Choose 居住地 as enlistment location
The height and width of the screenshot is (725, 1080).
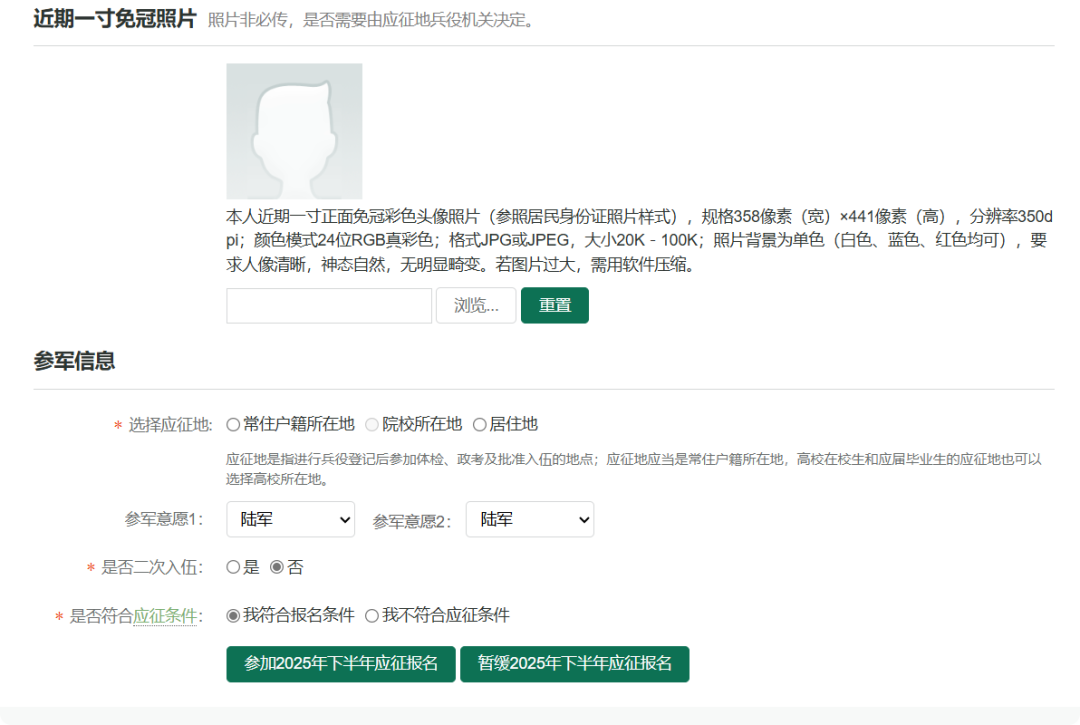(x=479, y=424)
